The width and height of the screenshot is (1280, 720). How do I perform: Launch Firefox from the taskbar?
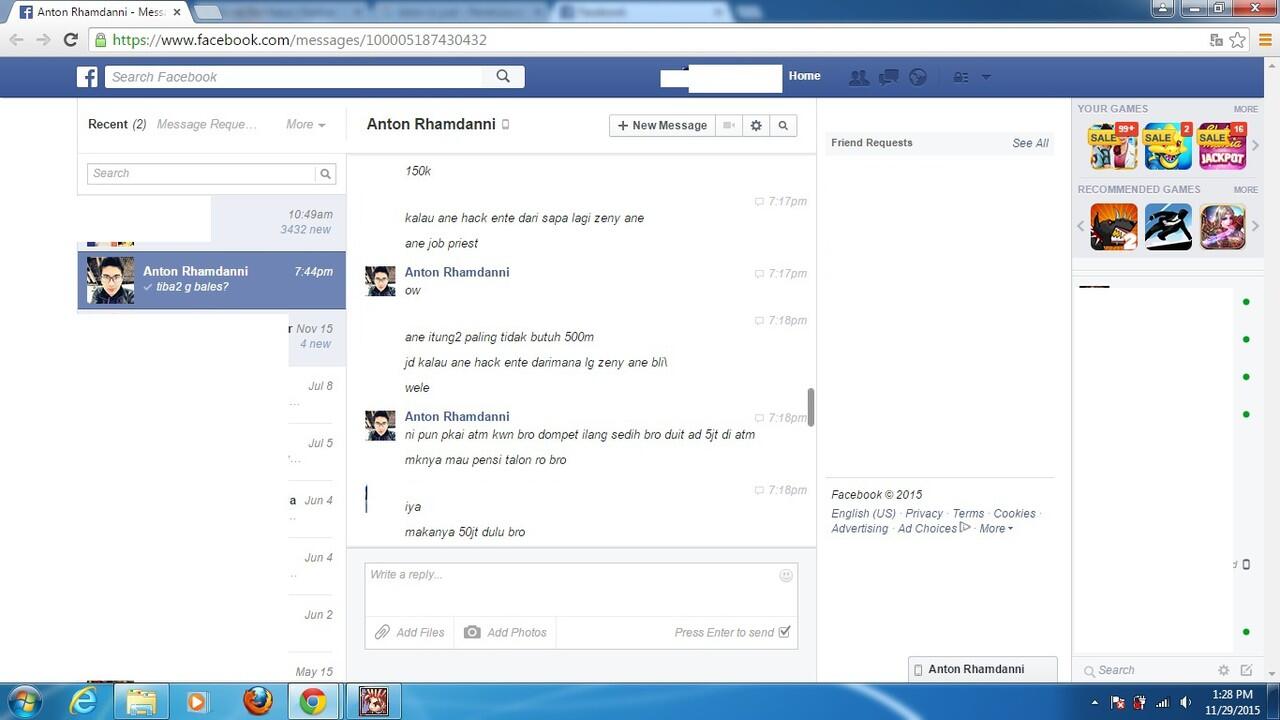[257, 701]
